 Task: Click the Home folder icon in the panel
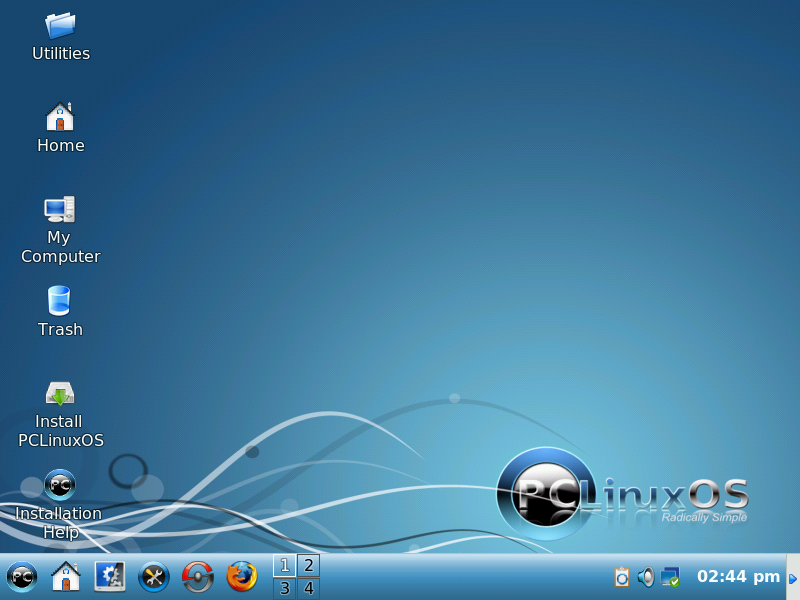[x=65, y=577]
